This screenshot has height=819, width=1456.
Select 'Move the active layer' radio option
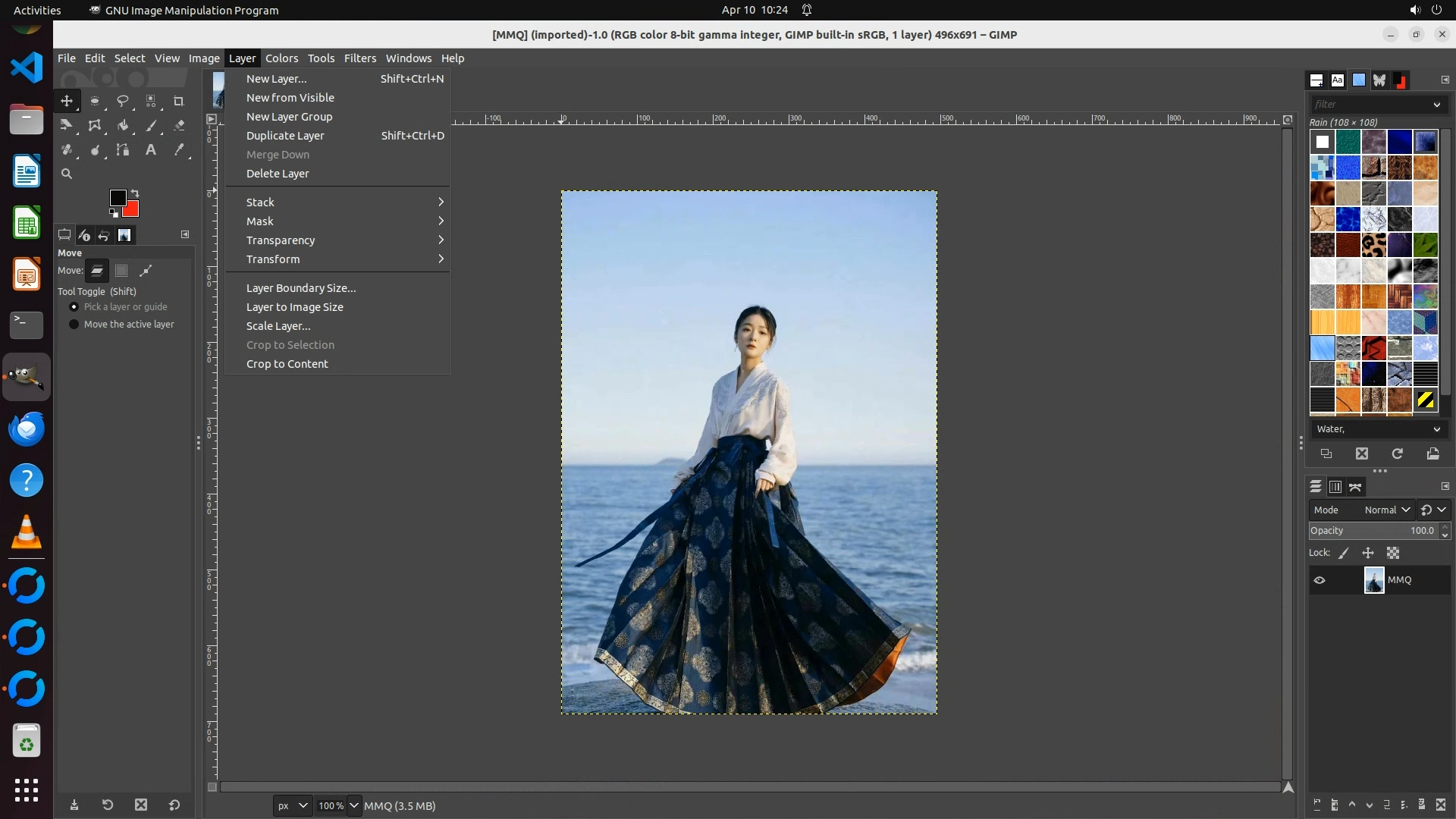coord(74,325)
